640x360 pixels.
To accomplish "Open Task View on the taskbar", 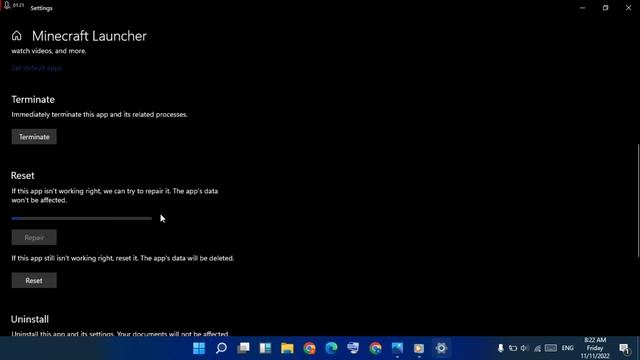I will coord(243,348).
